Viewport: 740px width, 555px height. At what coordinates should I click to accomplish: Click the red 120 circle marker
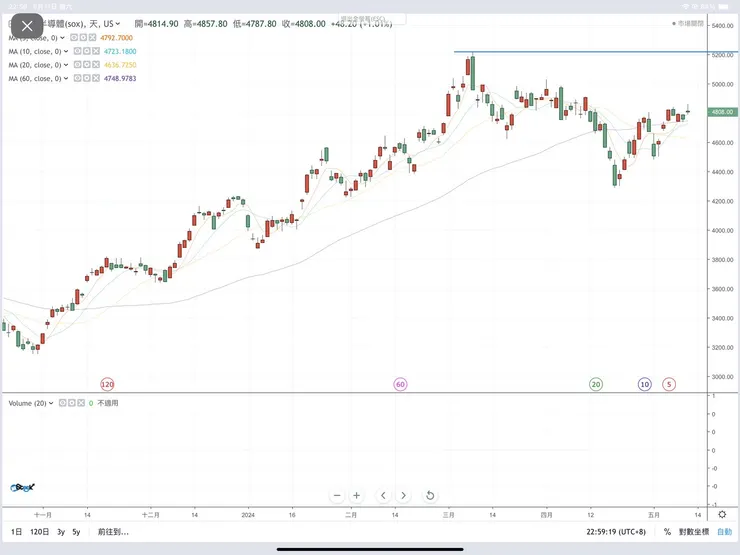(107, 384)
